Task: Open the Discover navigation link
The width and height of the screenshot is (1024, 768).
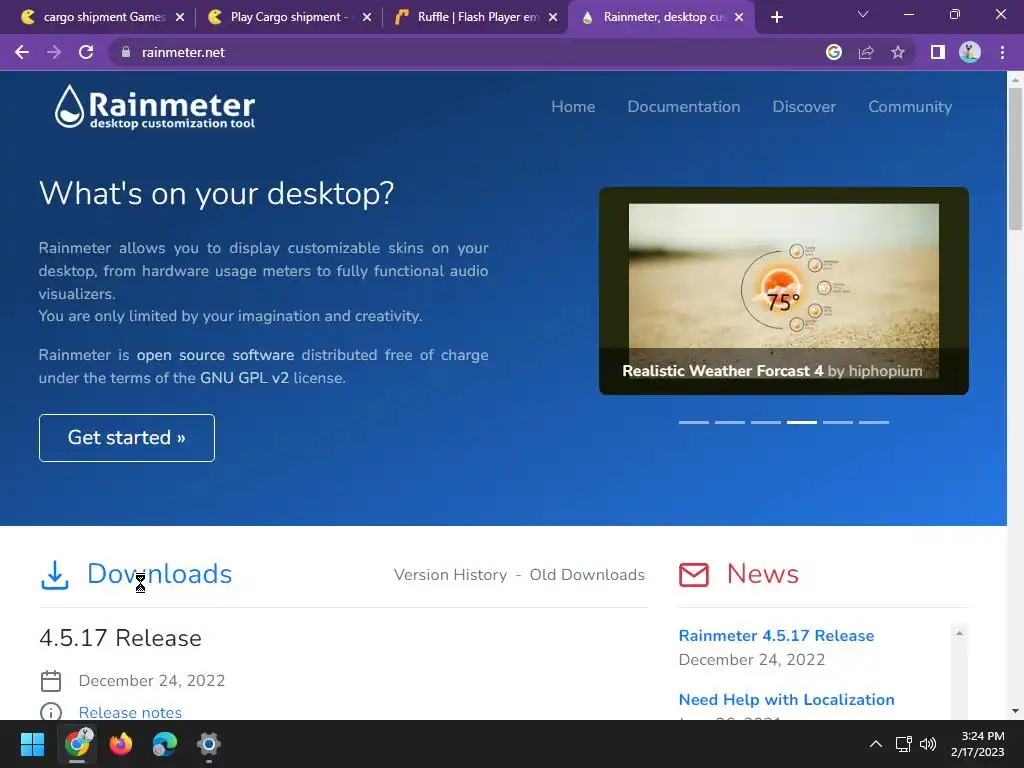Action: (x=804, y=106)
